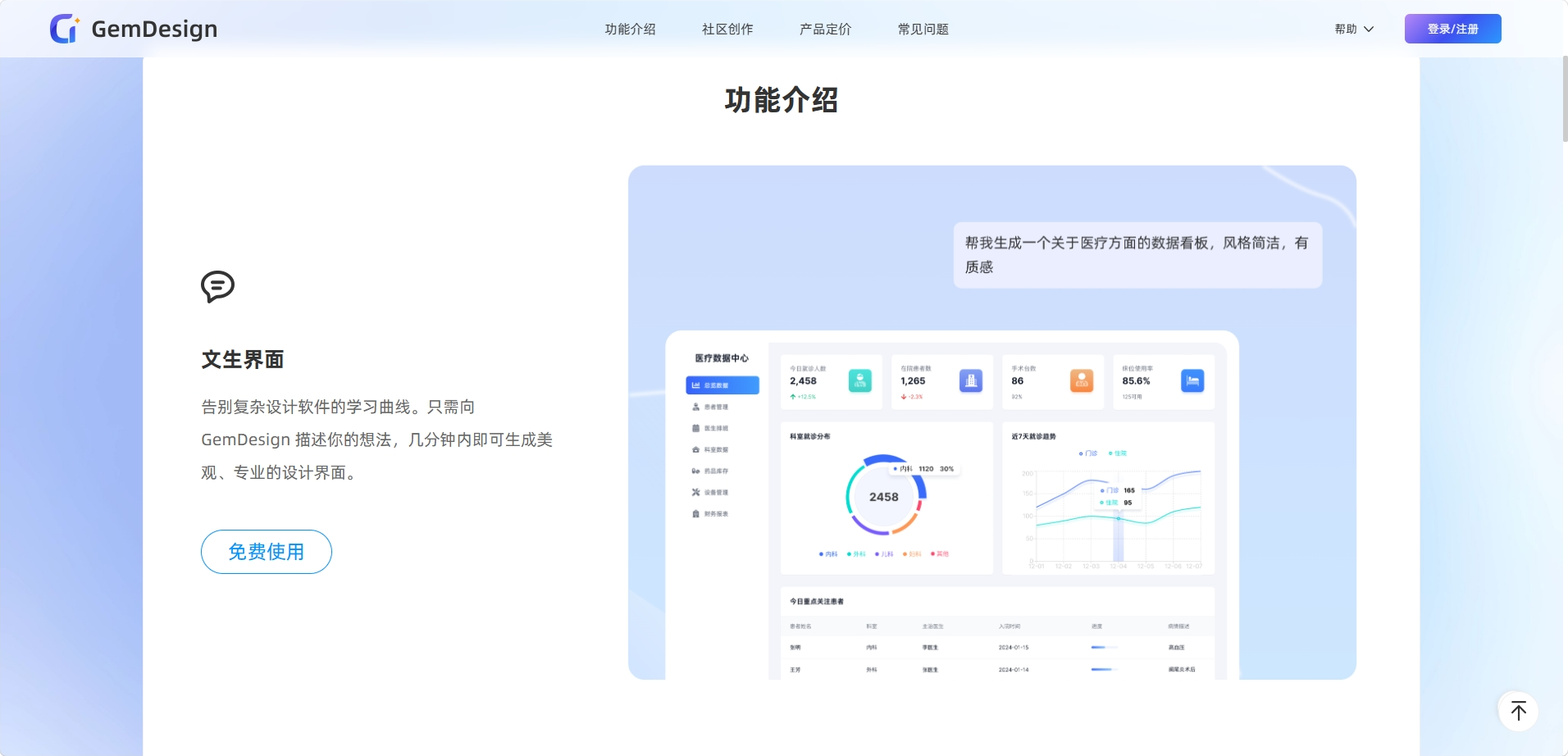Image resolution: width=1568 pixels, height=756 pixels.
Task: Select 常见问题 in the top navigation
Action: (923, 30)
